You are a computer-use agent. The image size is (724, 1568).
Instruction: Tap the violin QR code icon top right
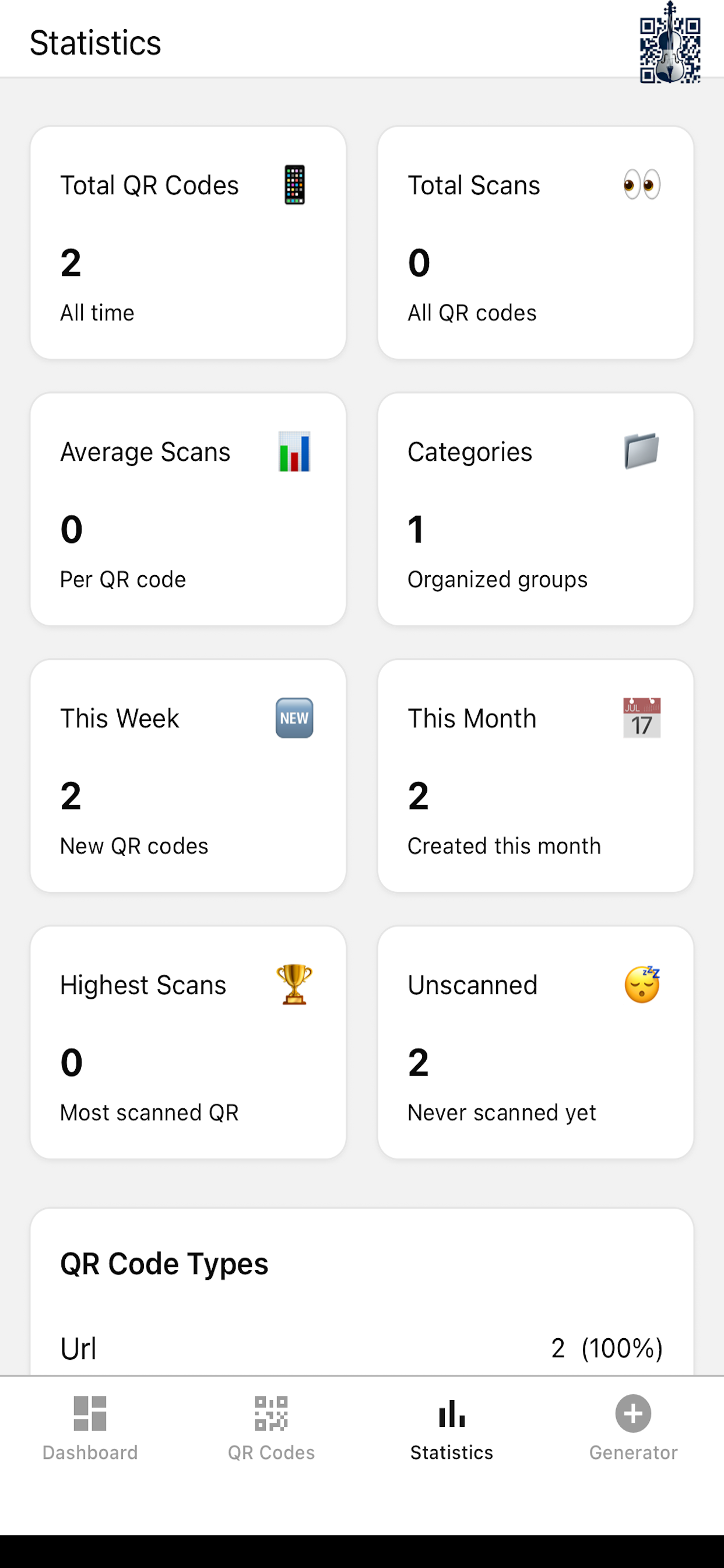(x=669, y=43)
